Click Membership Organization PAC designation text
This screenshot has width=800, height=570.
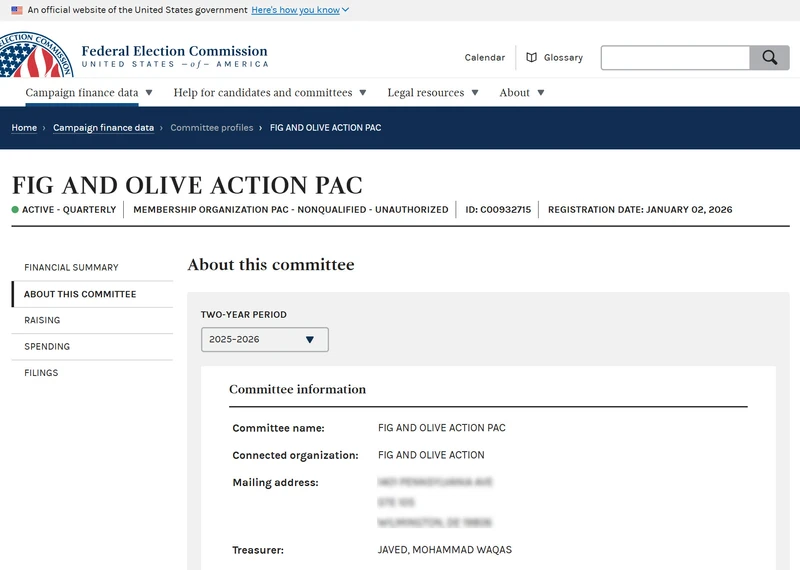pyautogui.click(x=291, y=210)
